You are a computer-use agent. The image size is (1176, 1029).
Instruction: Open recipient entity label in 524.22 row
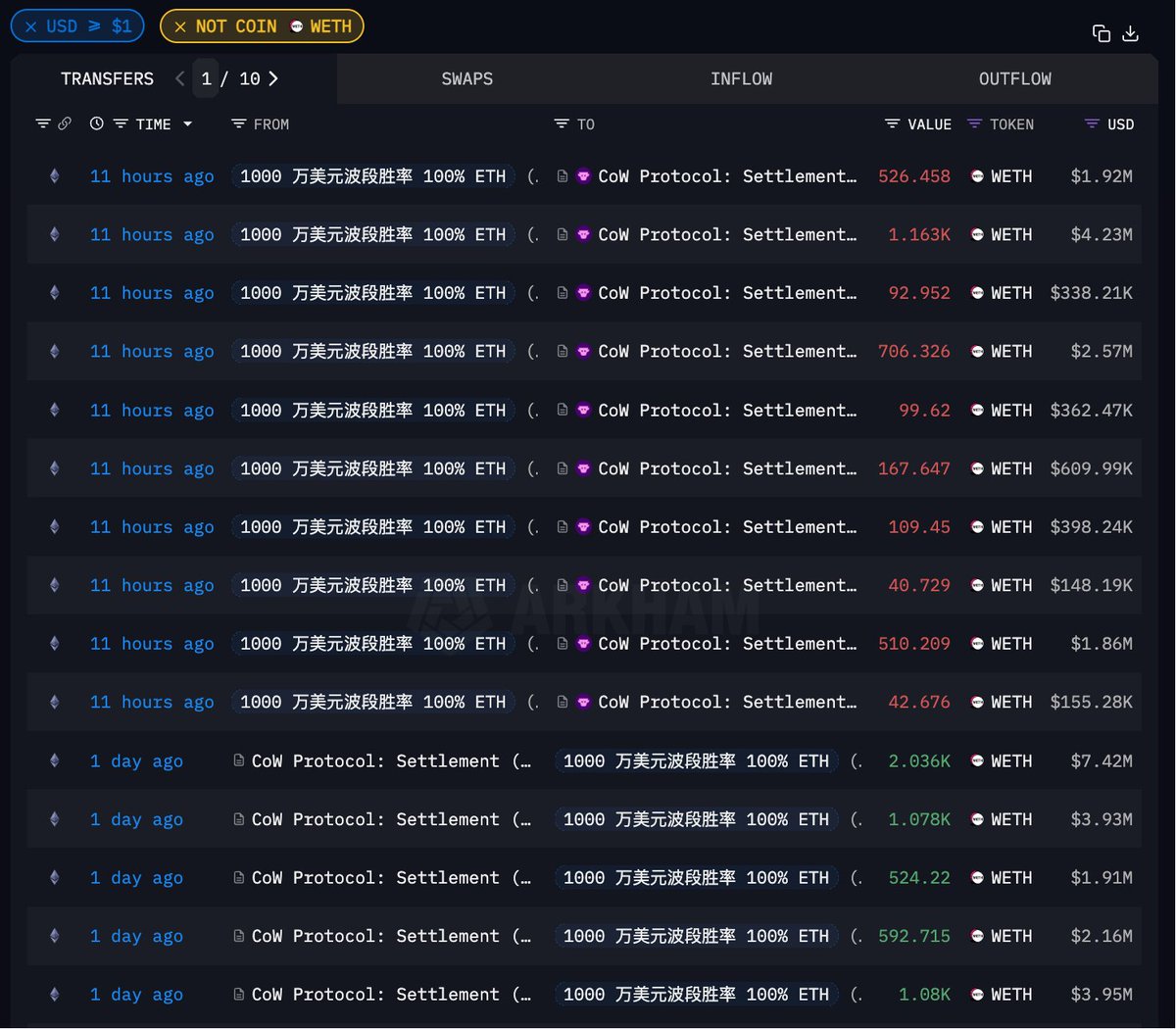click(x=697, y=877)
